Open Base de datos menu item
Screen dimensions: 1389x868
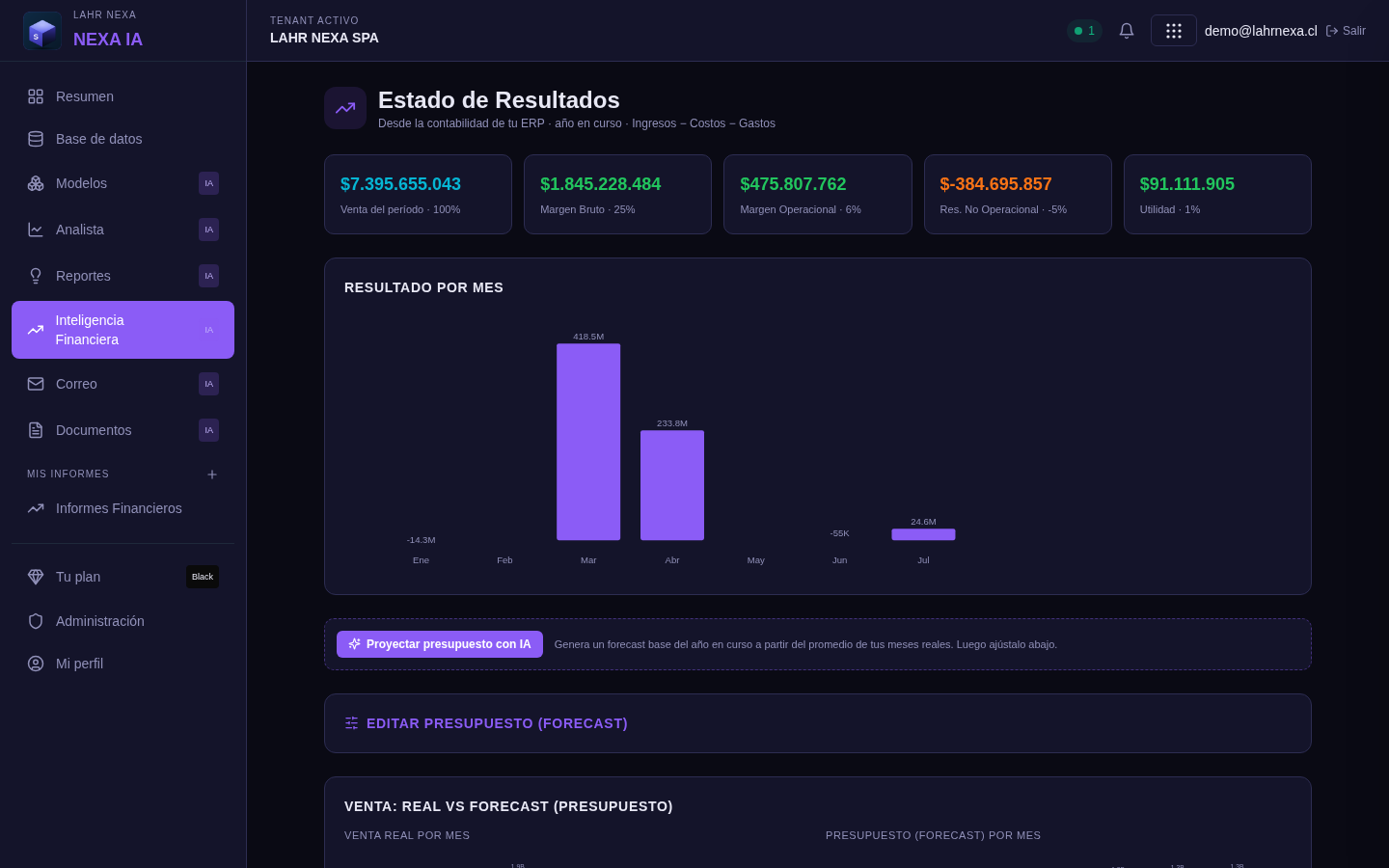123,139
